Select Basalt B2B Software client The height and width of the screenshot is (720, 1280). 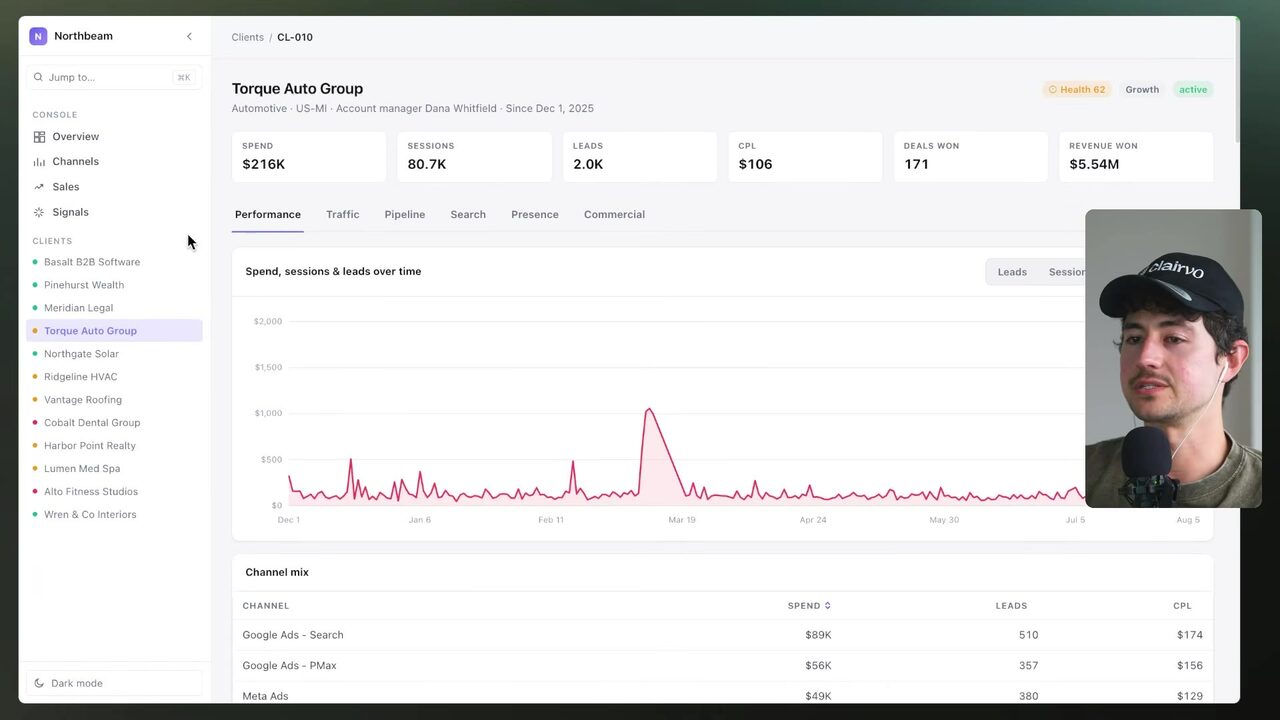coord(114,262)
